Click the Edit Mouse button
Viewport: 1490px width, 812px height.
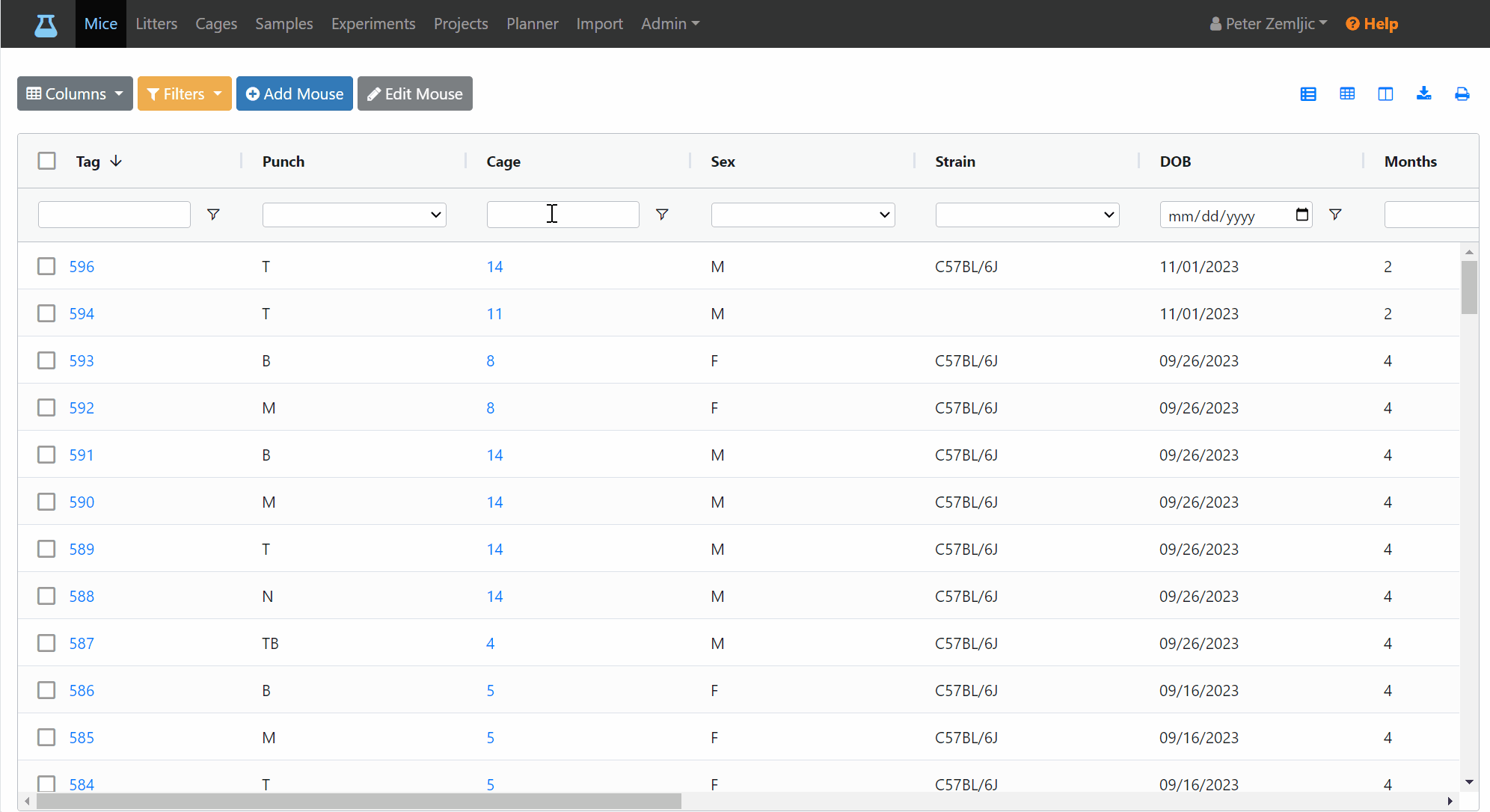tap(415, 93)
